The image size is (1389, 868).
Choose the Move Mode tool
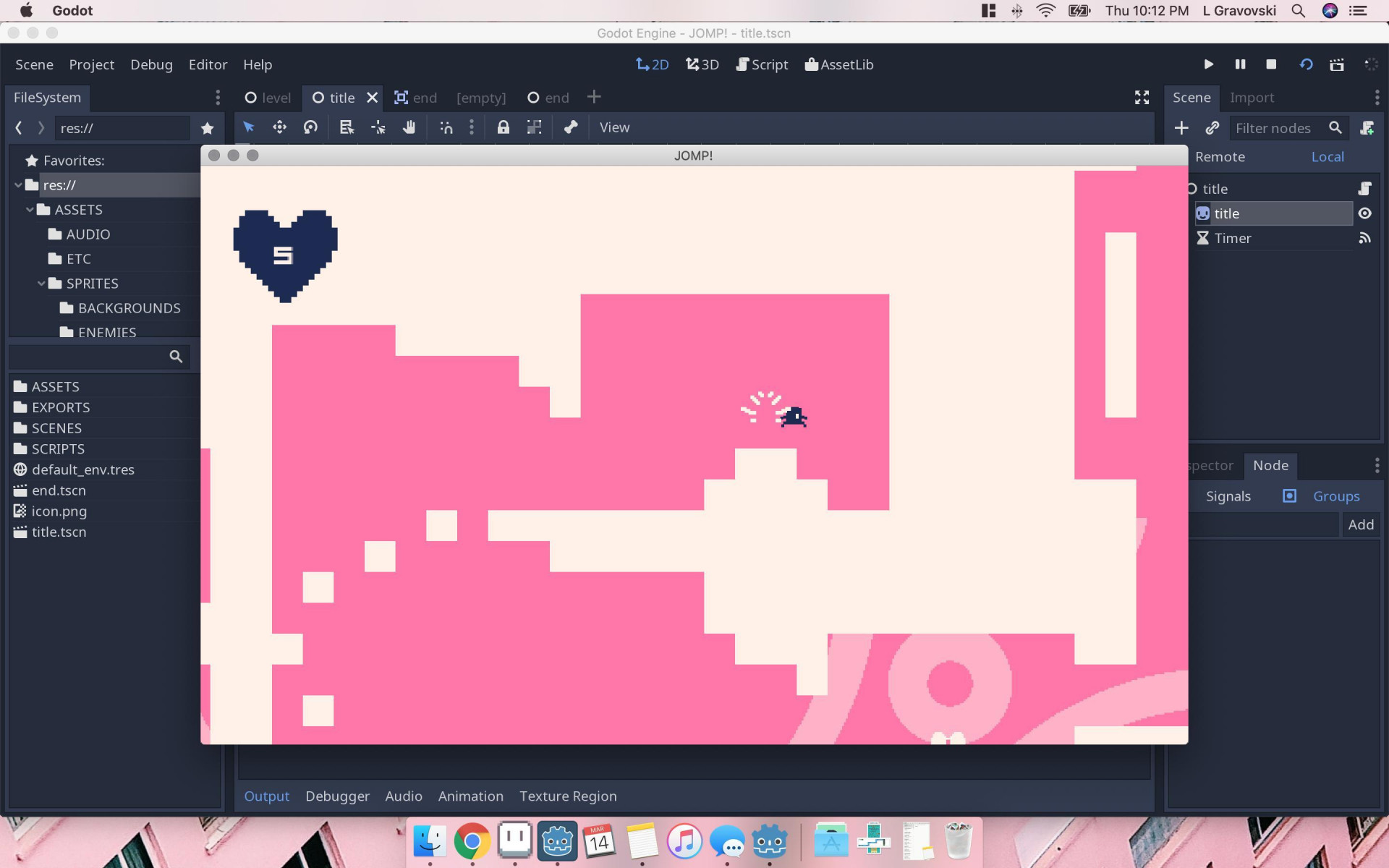[279, 127]
